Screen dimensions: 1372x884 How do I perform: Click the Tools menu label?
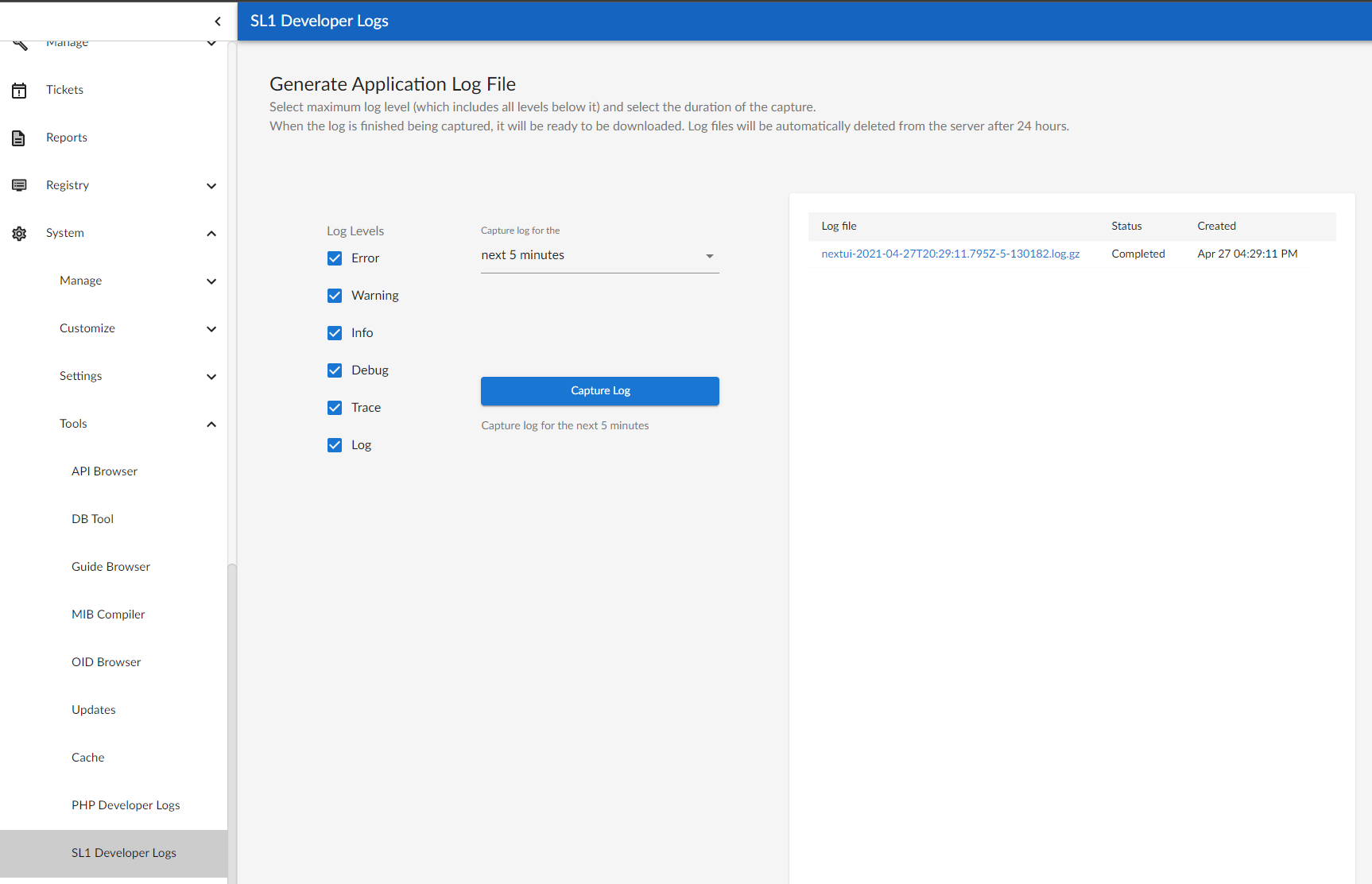[x=73, y=424]
